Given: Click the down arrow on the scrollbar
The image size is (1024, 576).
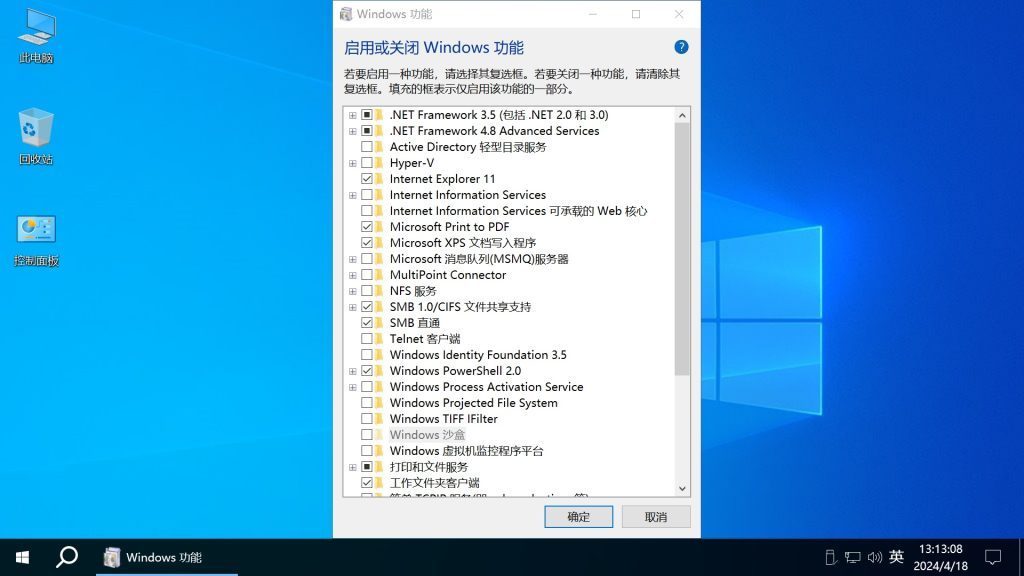Looking at the screenshot, I should point(682,488).
